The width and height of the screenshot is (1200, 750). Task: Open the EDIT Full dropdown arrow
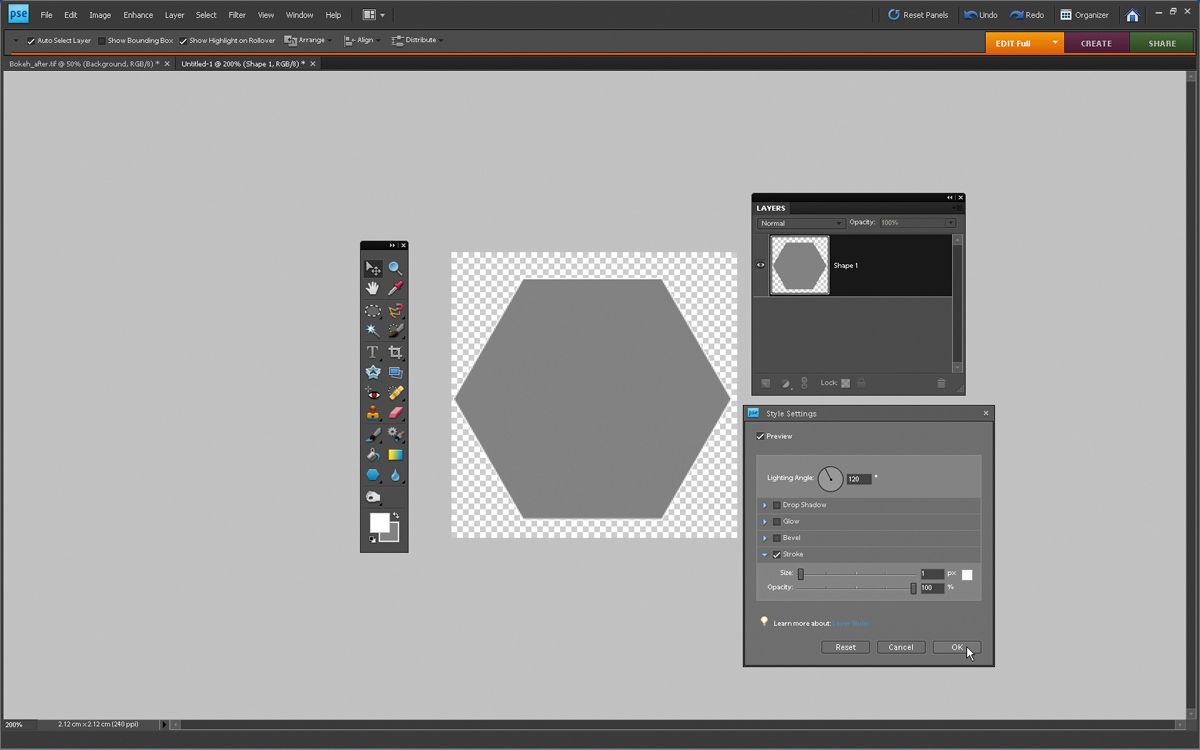[1055, 43]
